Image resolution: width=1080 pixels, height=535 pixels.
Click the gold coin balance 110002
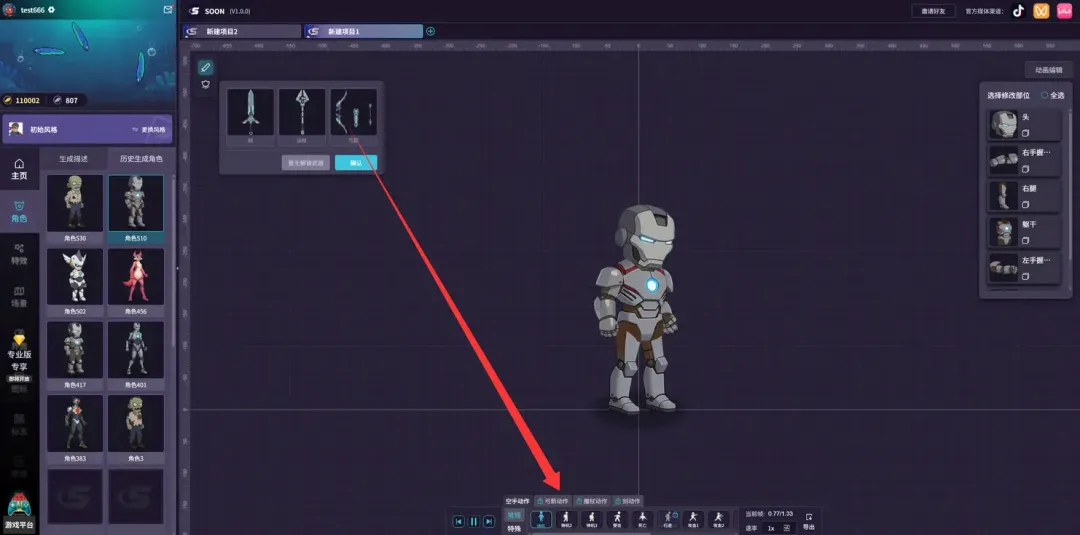[23, 101]
